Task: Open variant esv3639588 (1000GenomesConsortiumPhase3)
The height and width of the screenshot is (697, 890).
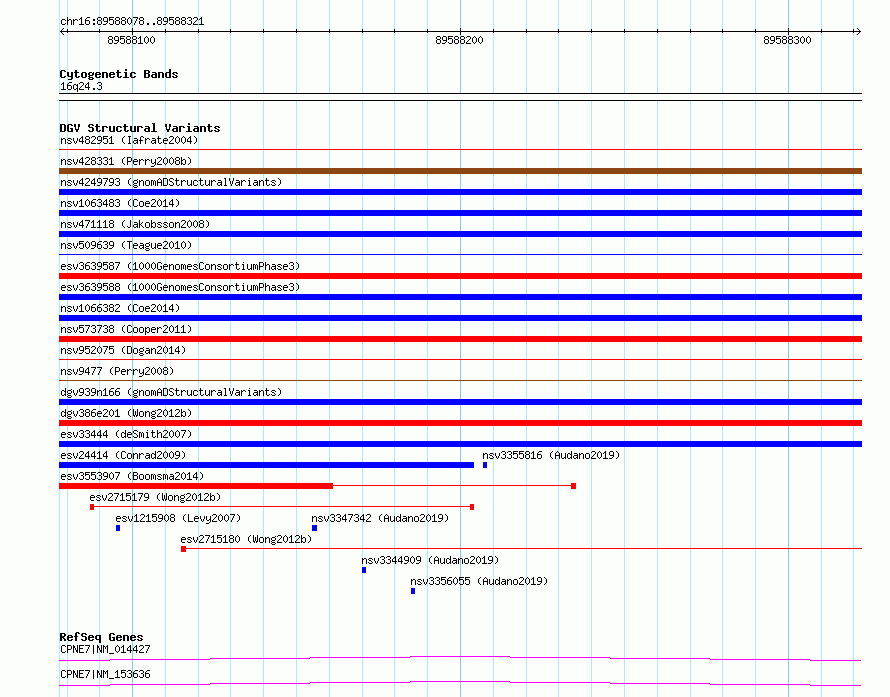Action: pyautogui.click(x=180, y=287)
